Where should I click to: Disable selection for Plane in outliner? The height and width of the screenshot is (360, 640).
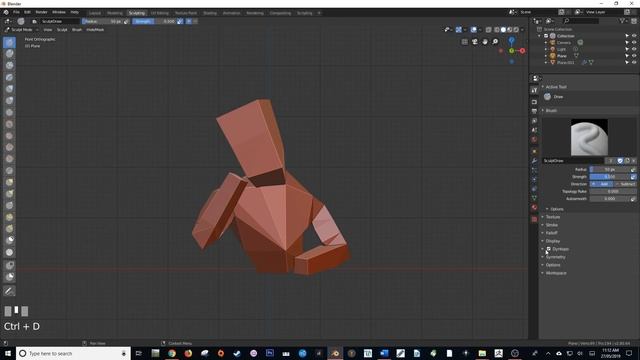click(627, 56)
